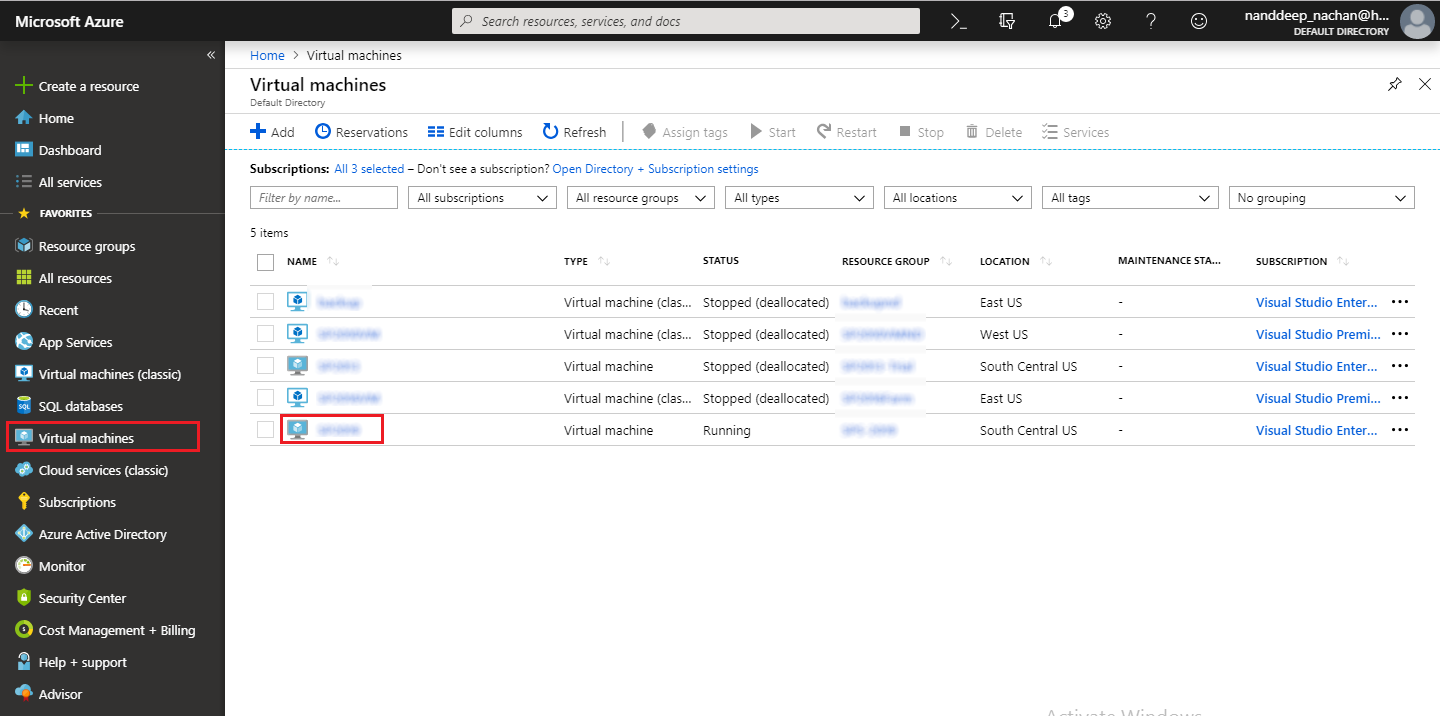Viewport: 1440px width, 716px height.
Task: Open the All resource groups dropdown
Action: (x=641, y=198)
